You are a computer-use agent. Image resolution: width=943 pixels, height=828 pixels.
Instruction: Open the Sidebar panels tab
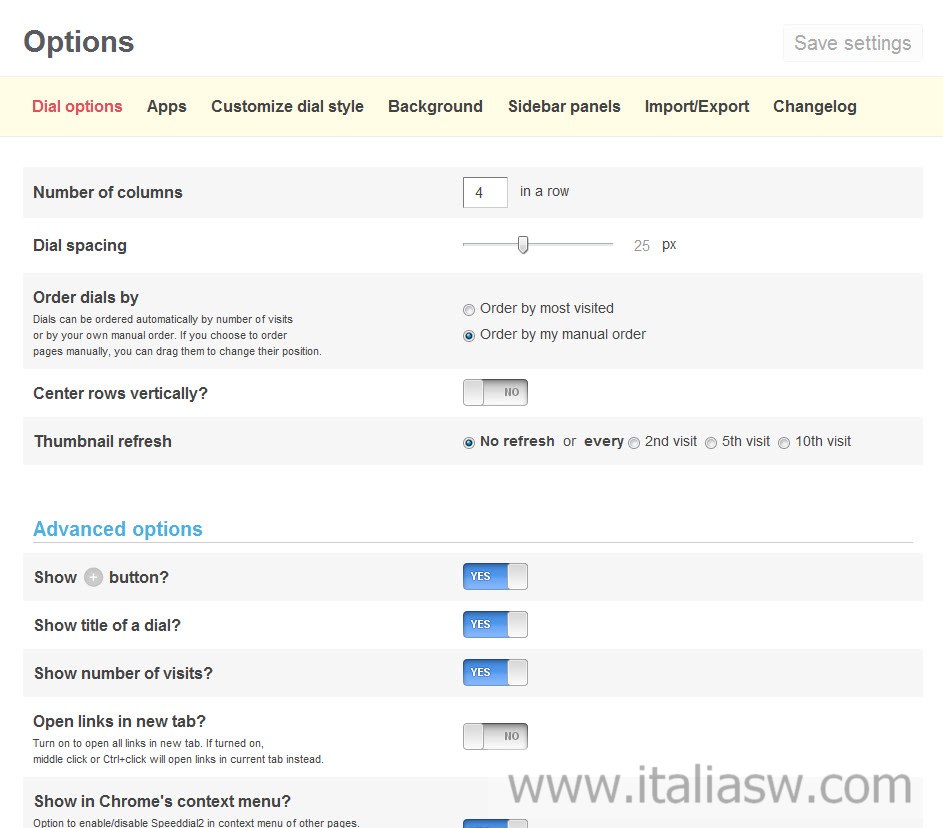564,106
